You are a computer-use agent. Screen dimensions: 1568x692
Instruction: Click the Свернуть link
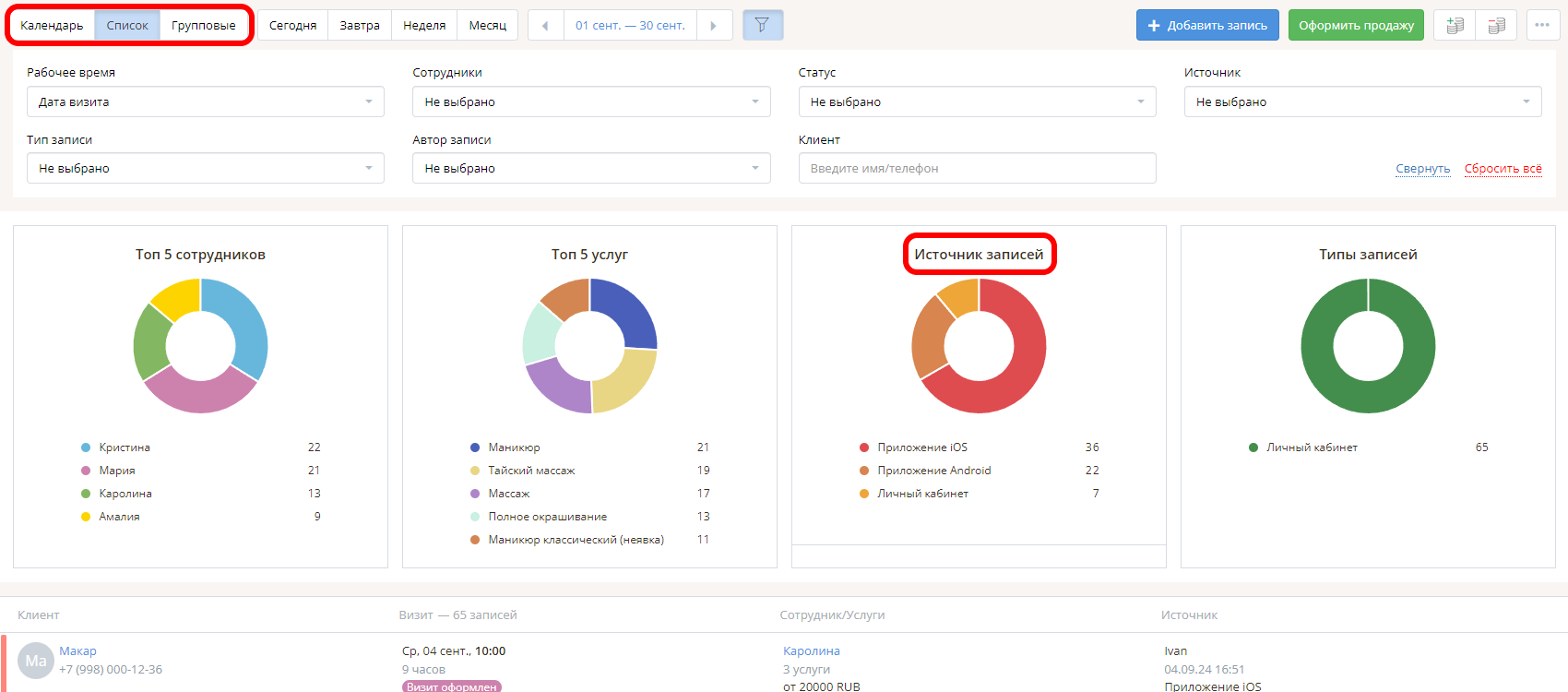click(x=1422, y=168)
